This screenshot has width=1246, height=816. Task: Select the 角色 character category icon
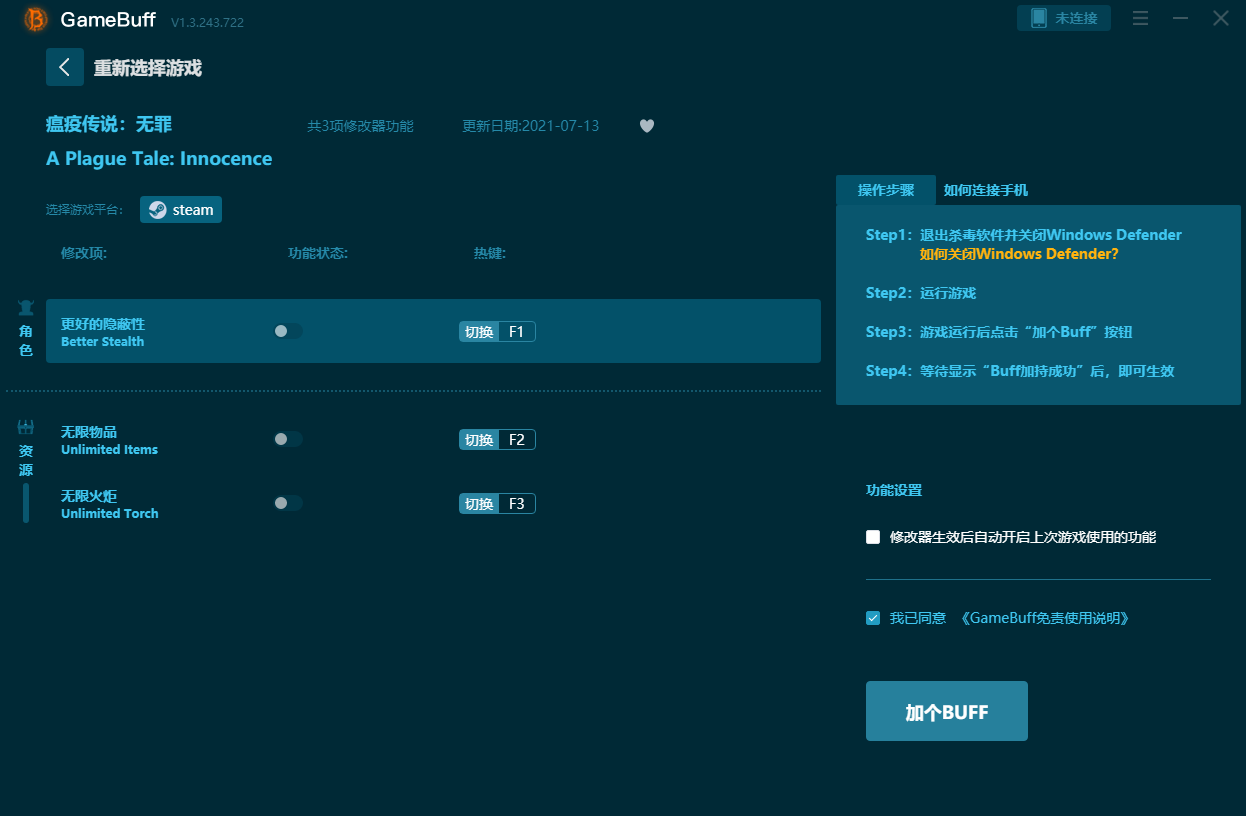click(26, 308)
